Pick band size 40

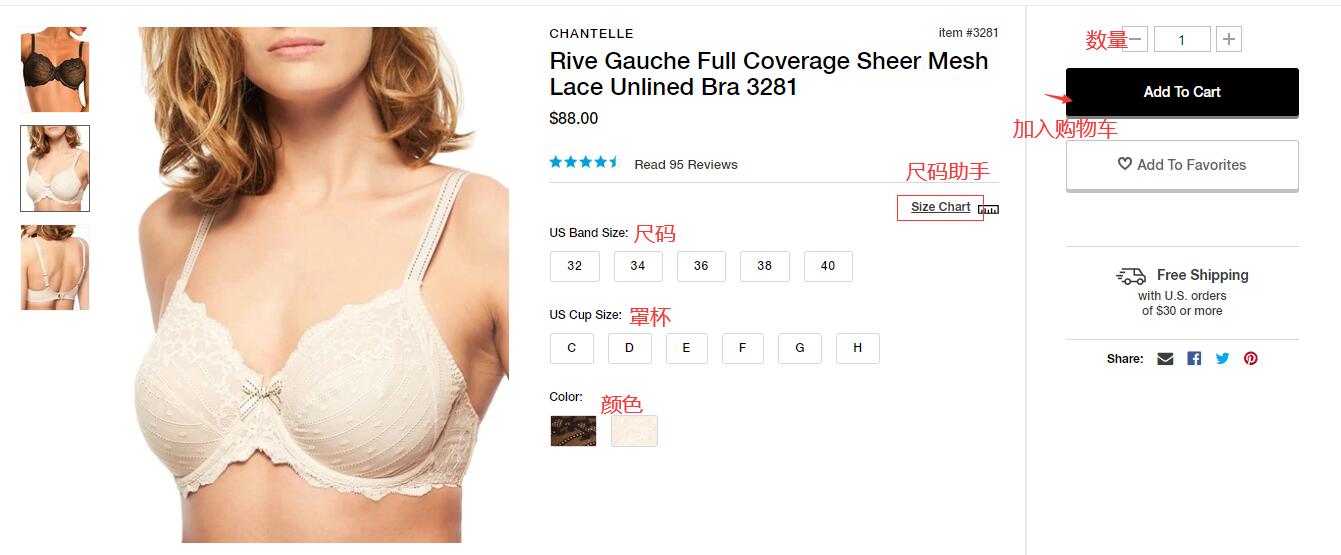point(828,266)
